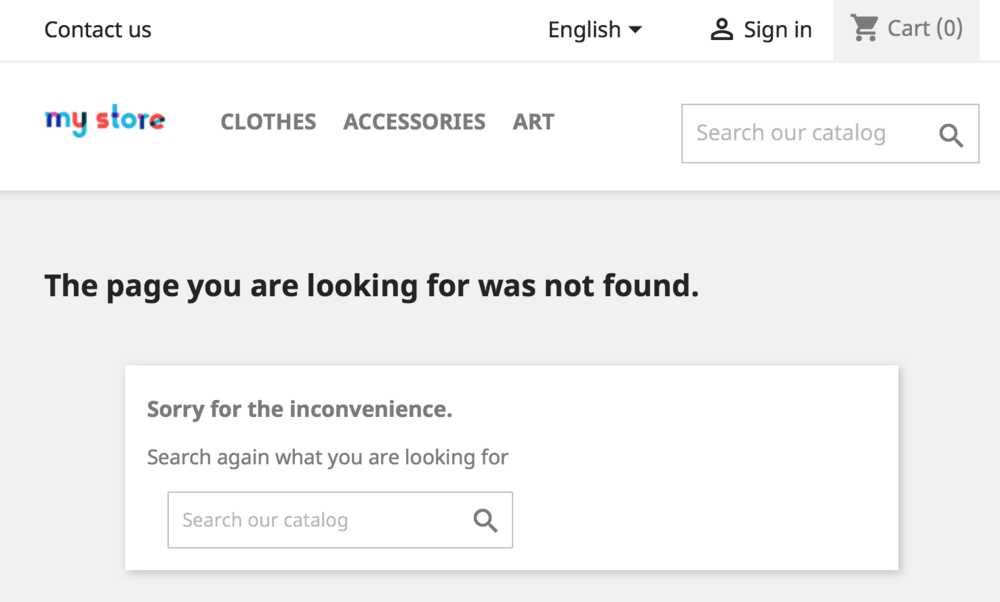Screen dimensions: 1000x602
Task: Click the page-not-found heading text
Action: click(x=371, y=286)
